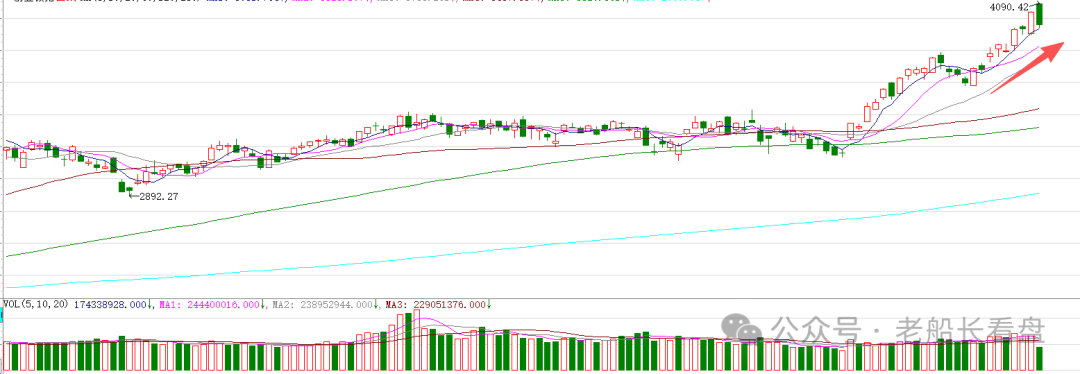Click the 2892.27 low price label

pos(159,196)
